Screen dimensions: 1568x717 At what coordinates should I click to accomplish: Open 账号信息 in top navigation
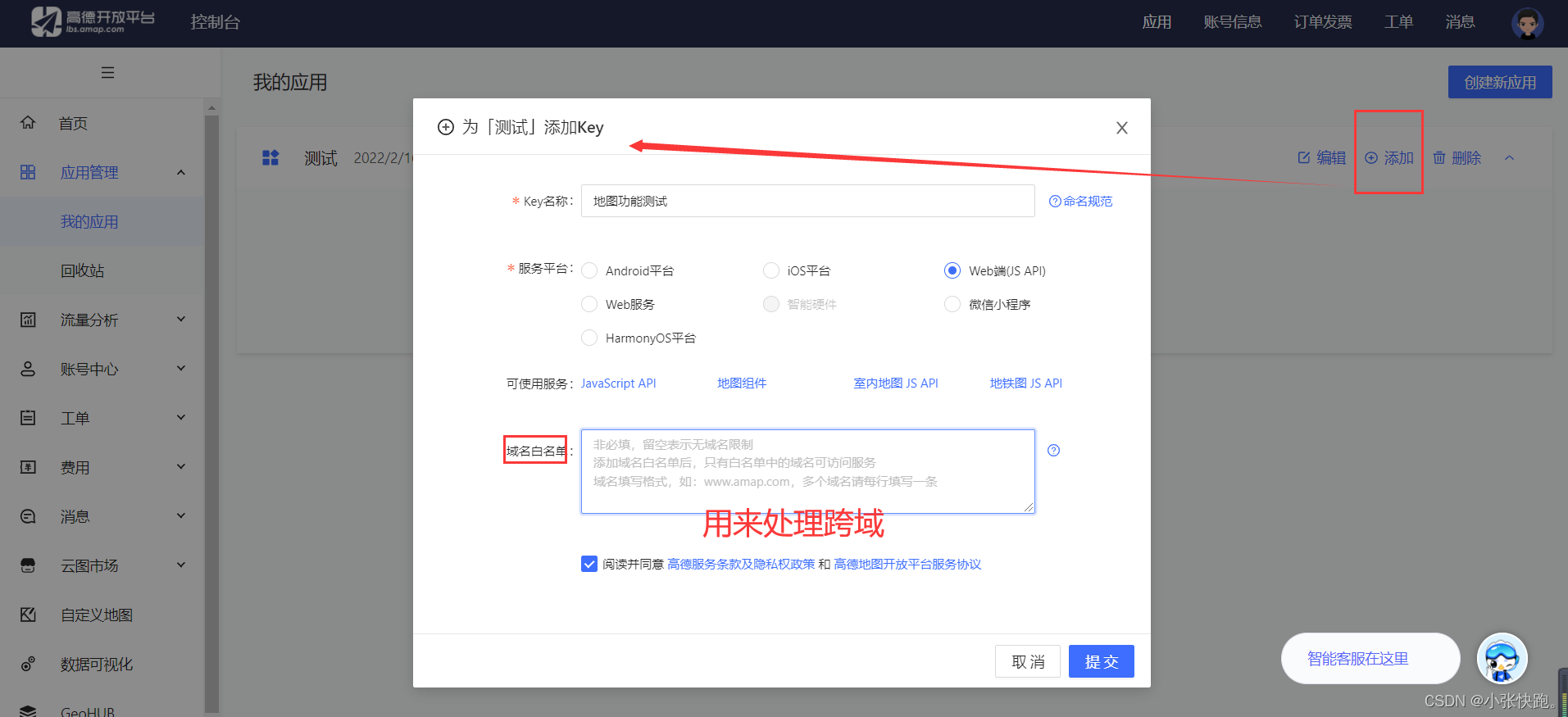pyautogui.click(x=1233, y=22)
